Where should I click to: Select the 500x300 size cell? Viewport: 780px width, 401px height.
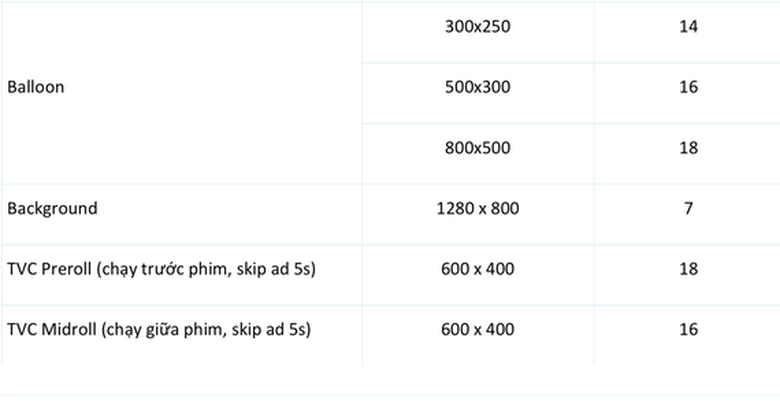pos(477,87)
